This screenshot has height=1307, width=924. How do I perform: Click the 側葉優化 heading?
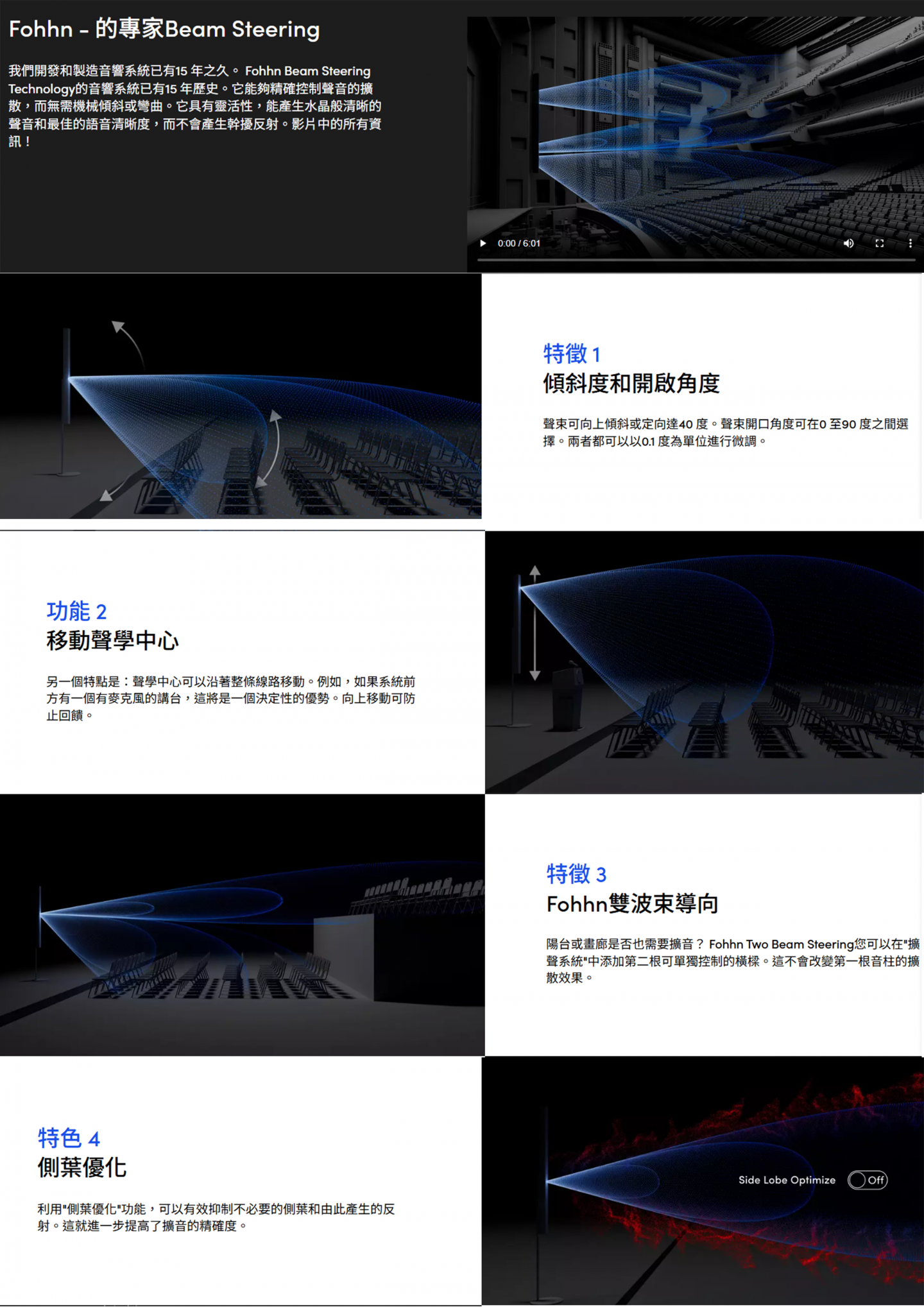(82, 1167)
